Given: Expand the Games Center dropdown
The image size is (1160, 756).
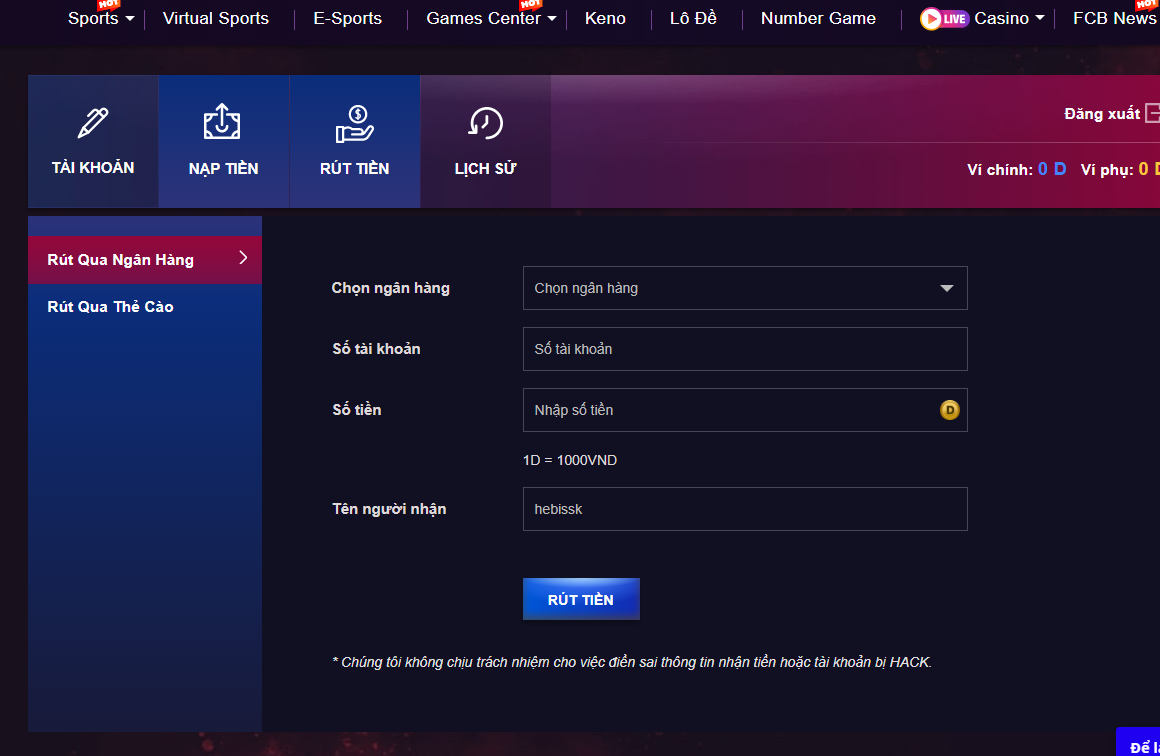Looking at the screenshot, I should click(x=552, y=19).
